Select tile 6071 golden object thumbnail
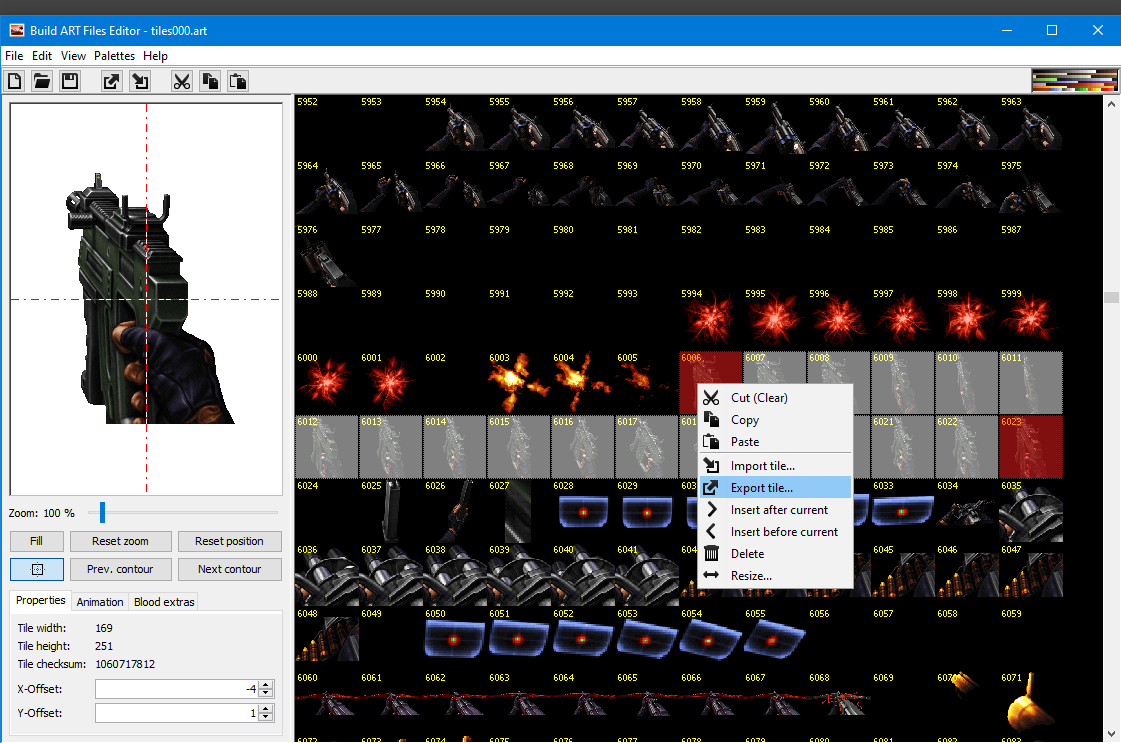The width and height of the screenshot is (1121, 743). [1030, 702]
